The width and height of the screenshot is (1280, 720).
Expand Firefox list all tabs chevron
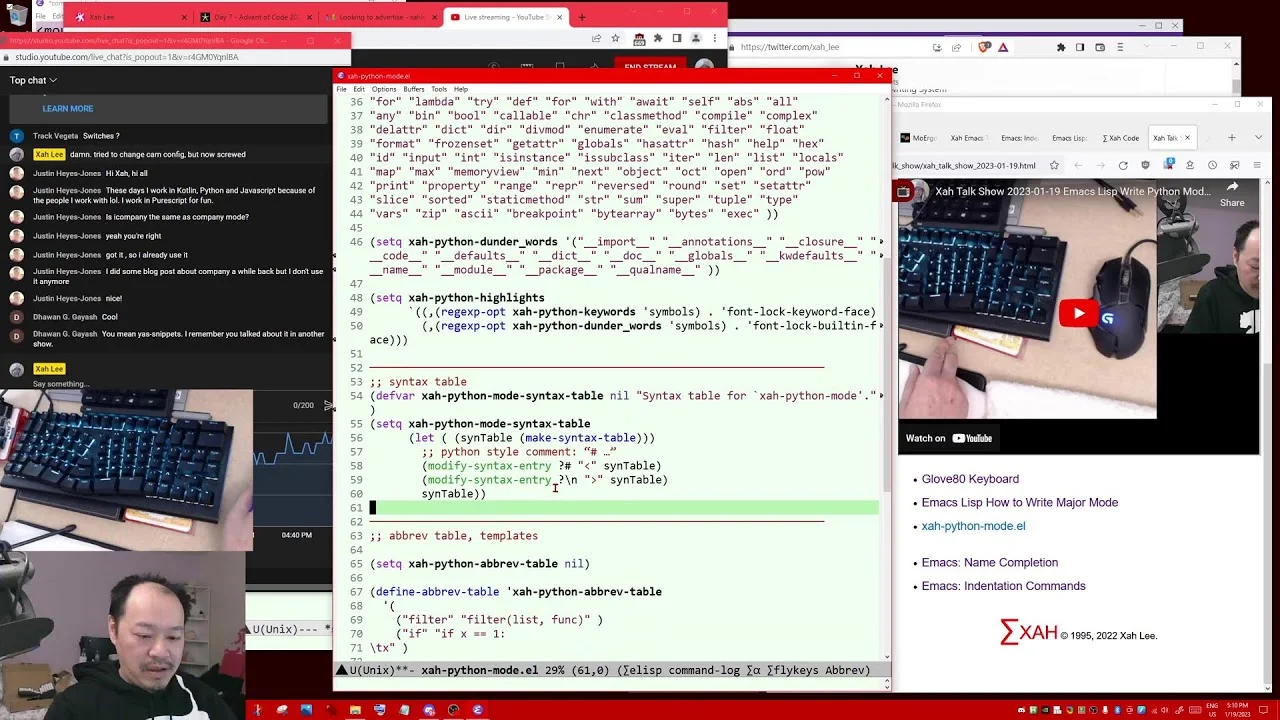click(x=1257, y=137)
